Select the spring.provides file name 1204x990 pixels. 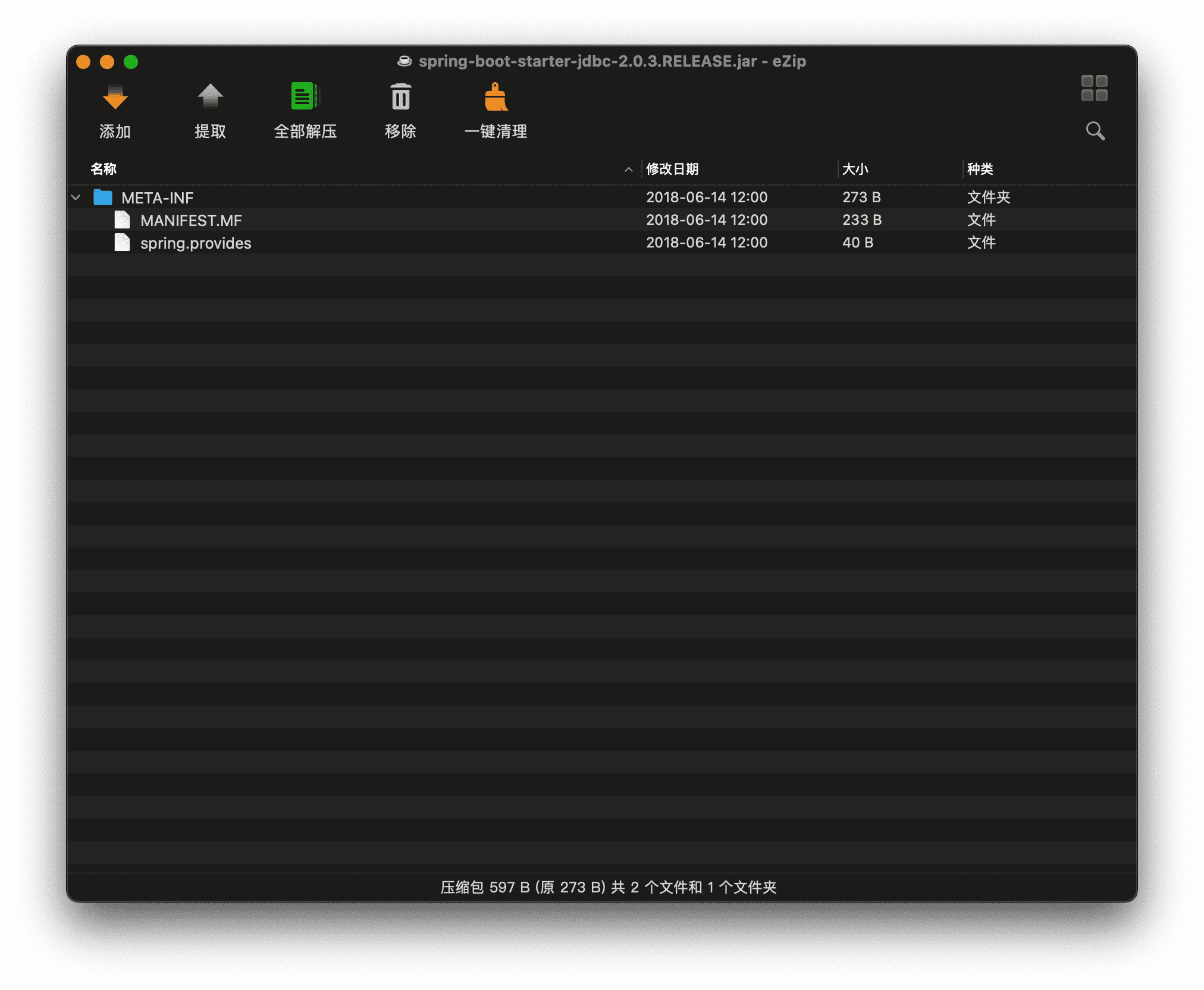(x=196, y=243)
